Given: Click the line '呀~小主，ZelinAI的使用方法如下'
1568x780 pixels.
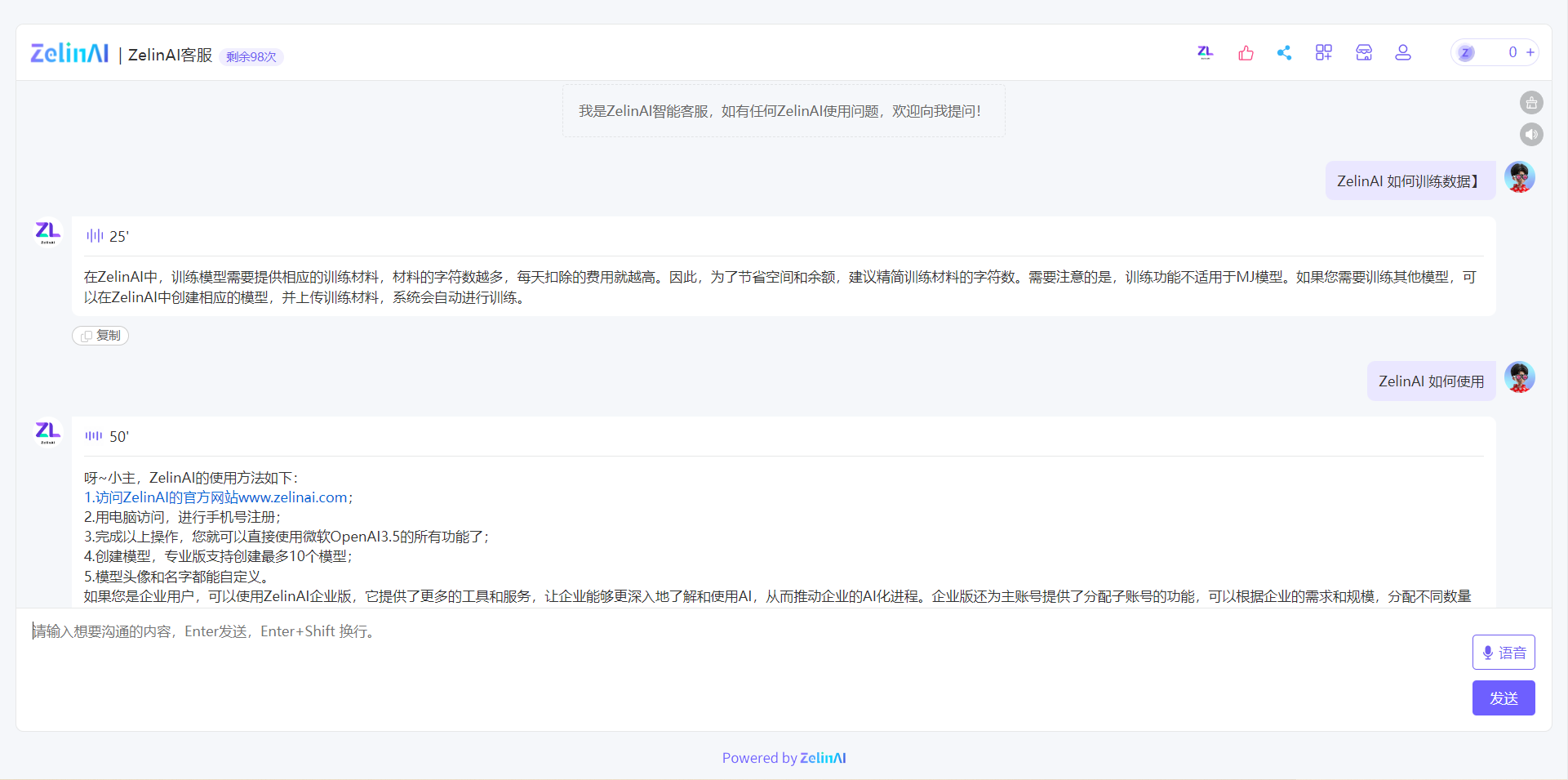Looking at the screenshot, I should [x=191, y=478].
